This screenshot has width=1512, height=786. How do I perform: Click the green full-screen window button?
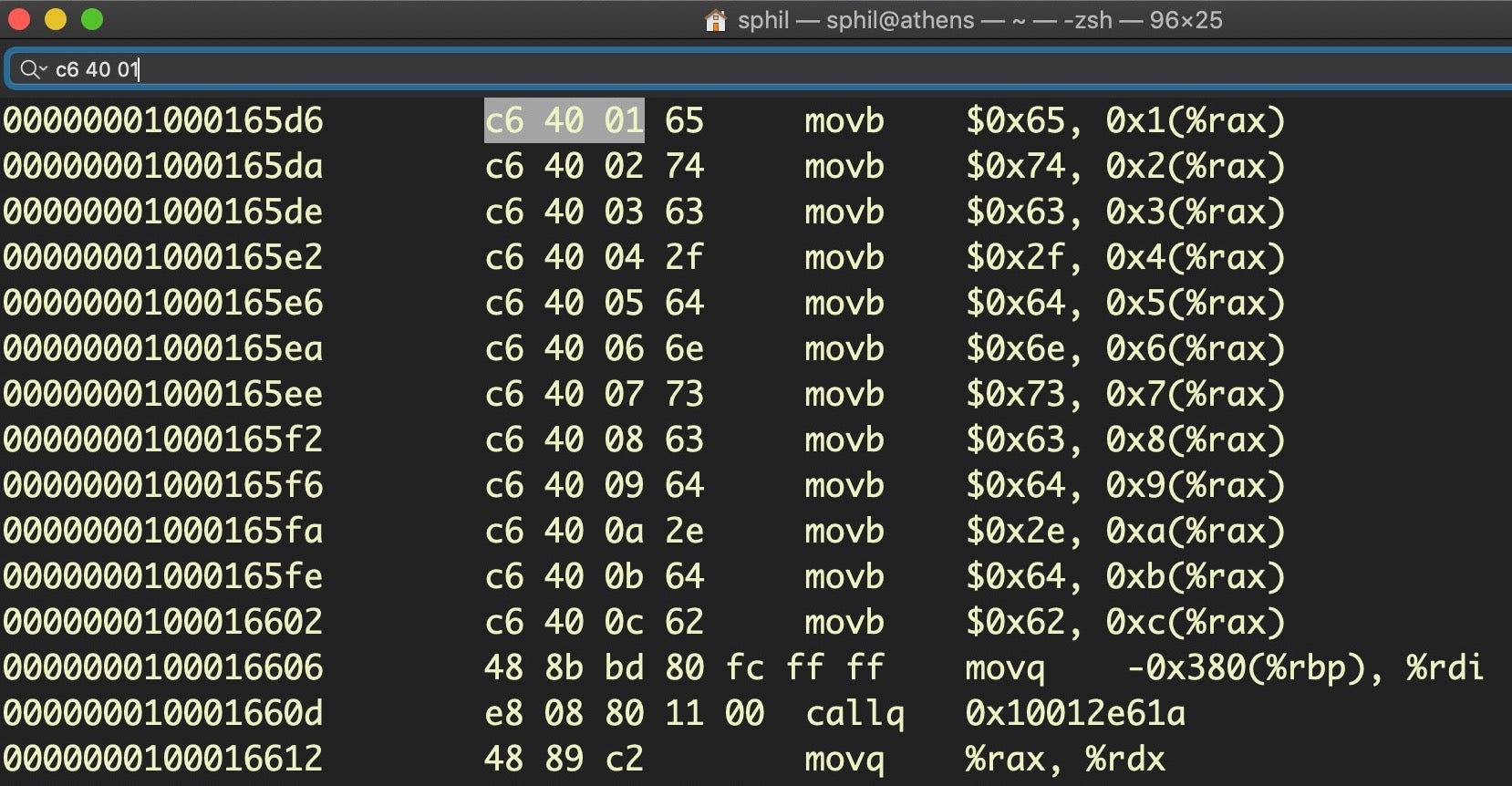[x=92, y=19]
